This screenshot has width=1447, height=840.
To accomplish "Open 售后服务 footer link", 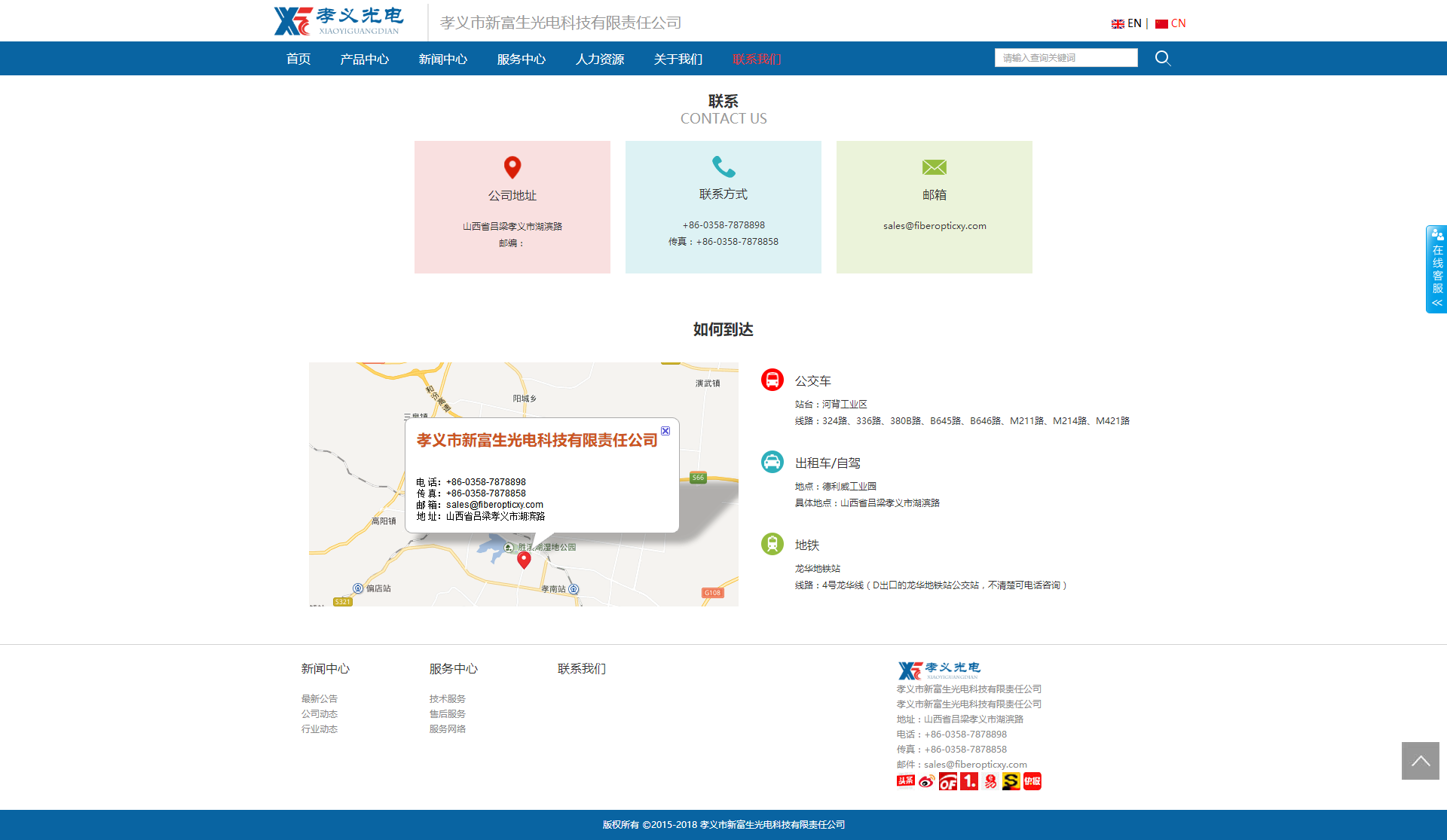I will click(x=448, y=714).
